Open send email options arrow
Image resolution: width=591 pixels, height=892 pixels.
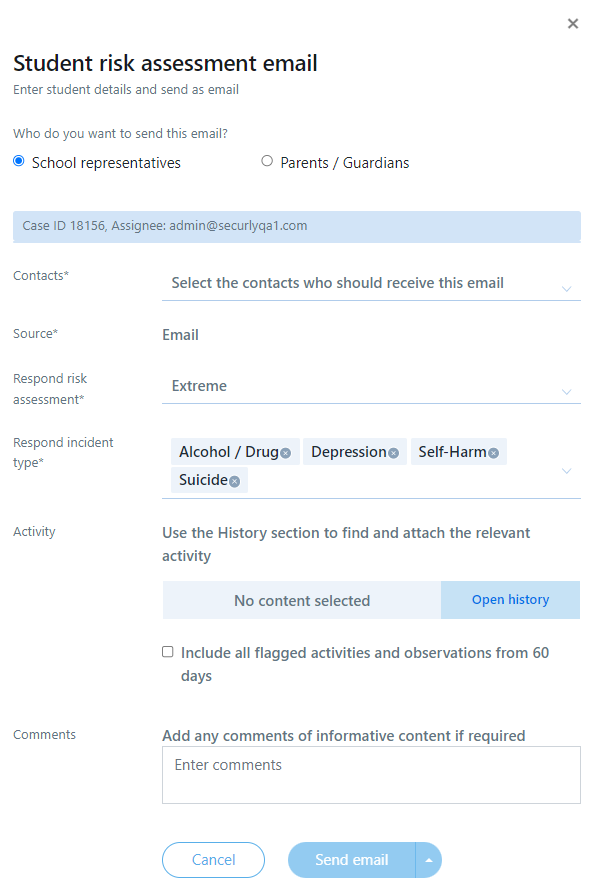click(429, 860)
